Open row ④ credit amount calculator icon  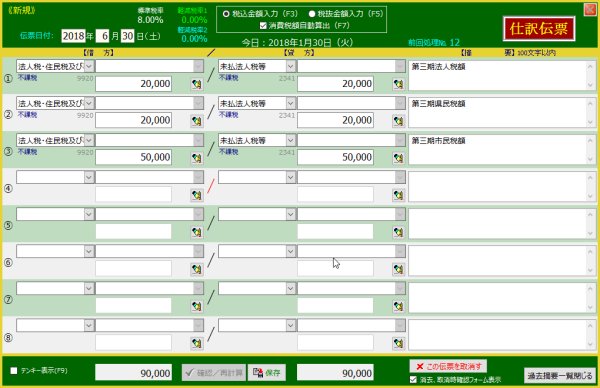[x=398, y=195]
